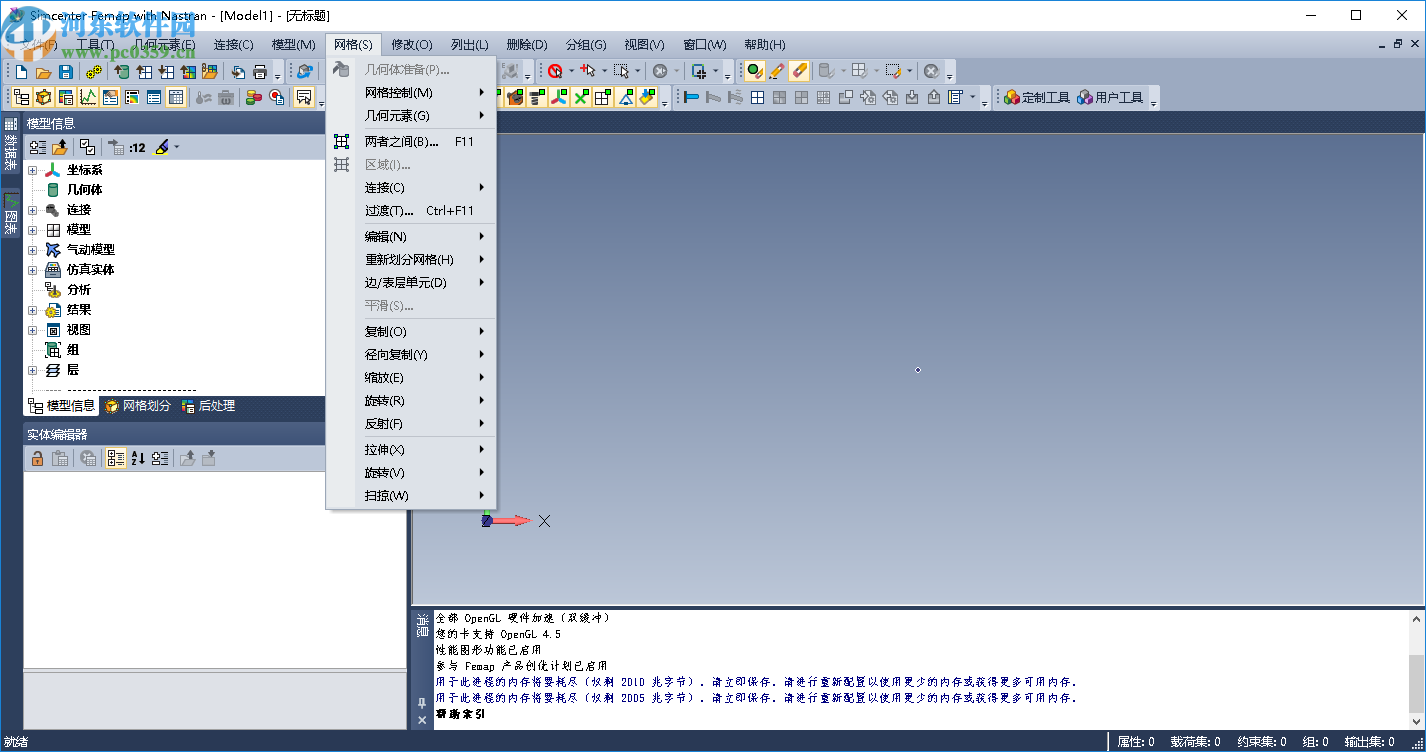Choose 复制(O) from the open mesh menu
1426x752 pixels.
(x=385, y=331)
